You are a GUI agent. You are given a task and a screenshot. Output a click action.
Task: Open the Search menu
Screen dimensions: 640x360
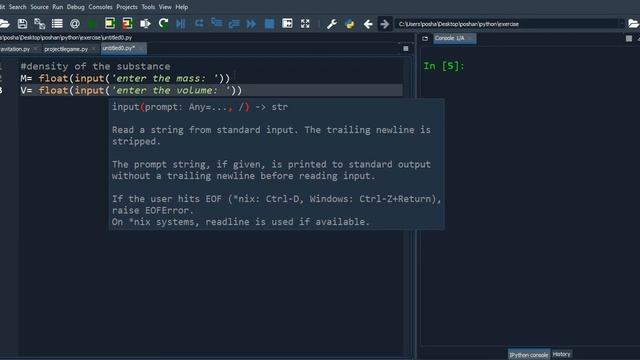pyautogui.click(x=18, y=7)
